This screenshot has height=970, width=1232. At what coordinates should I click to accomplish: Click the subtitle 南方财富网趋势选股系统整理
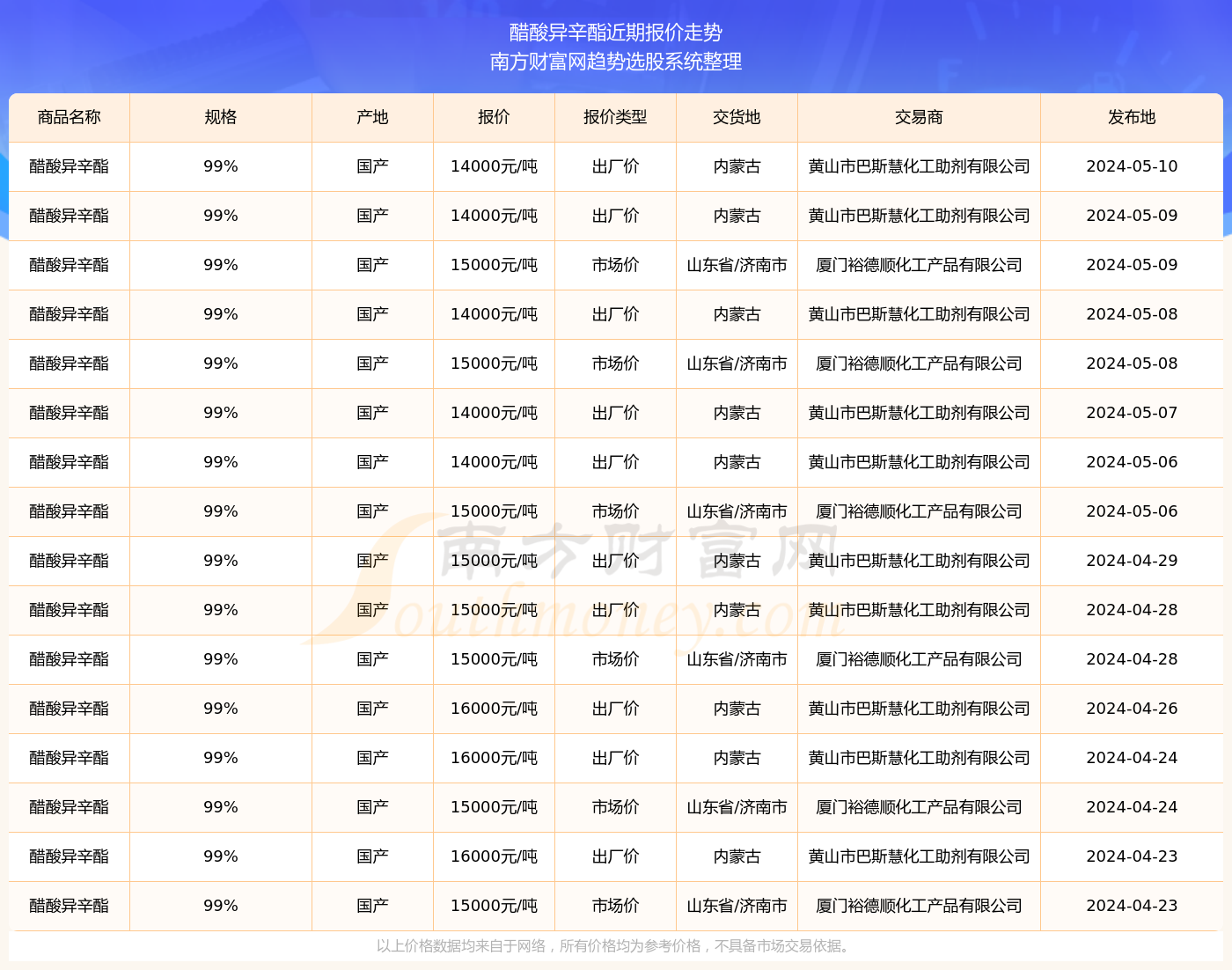pyautogui.click(x=616, y=62)
